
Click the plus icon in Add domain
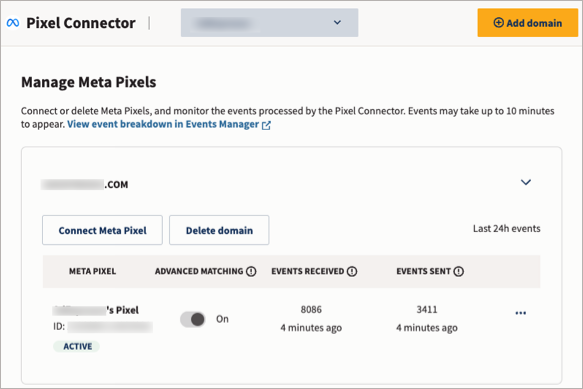tap(499, 23)
